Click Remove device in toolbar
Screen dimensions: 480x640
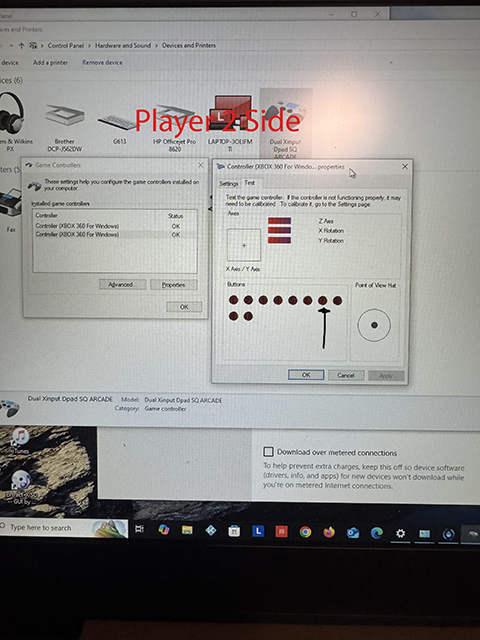tap(102, 62)
